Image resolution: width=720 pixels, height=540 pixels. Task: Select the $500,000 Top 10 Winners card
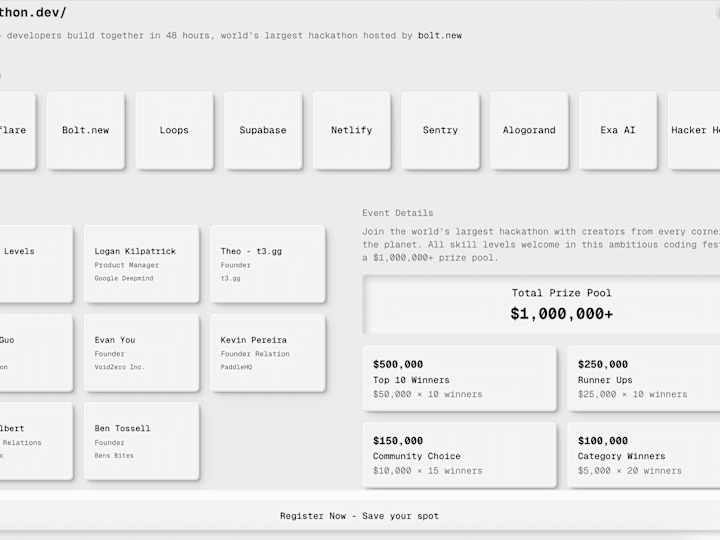pos(459,378)
